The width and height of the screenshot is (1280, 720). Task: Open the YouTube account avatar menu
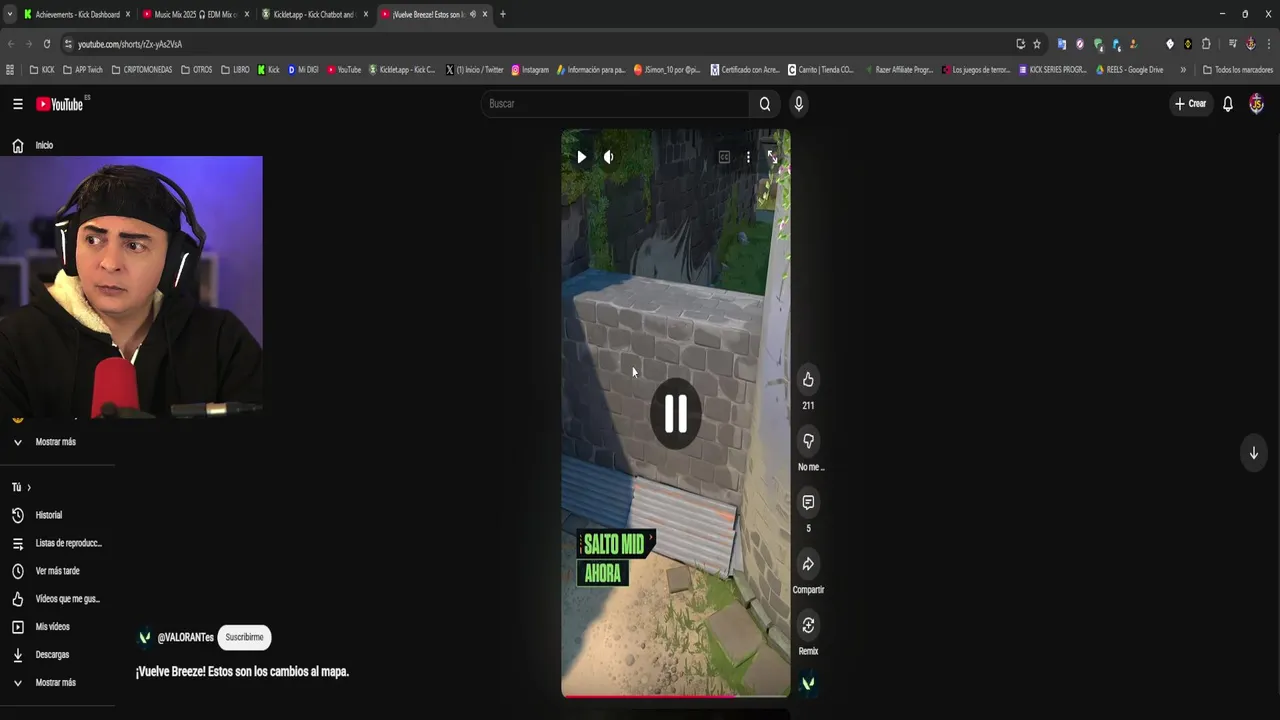pos(1257,104)
